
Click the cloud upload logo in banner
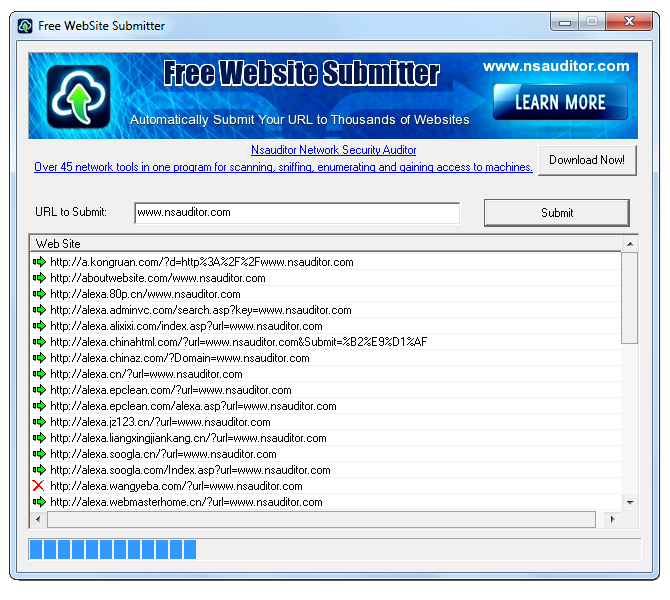(78, 97)
